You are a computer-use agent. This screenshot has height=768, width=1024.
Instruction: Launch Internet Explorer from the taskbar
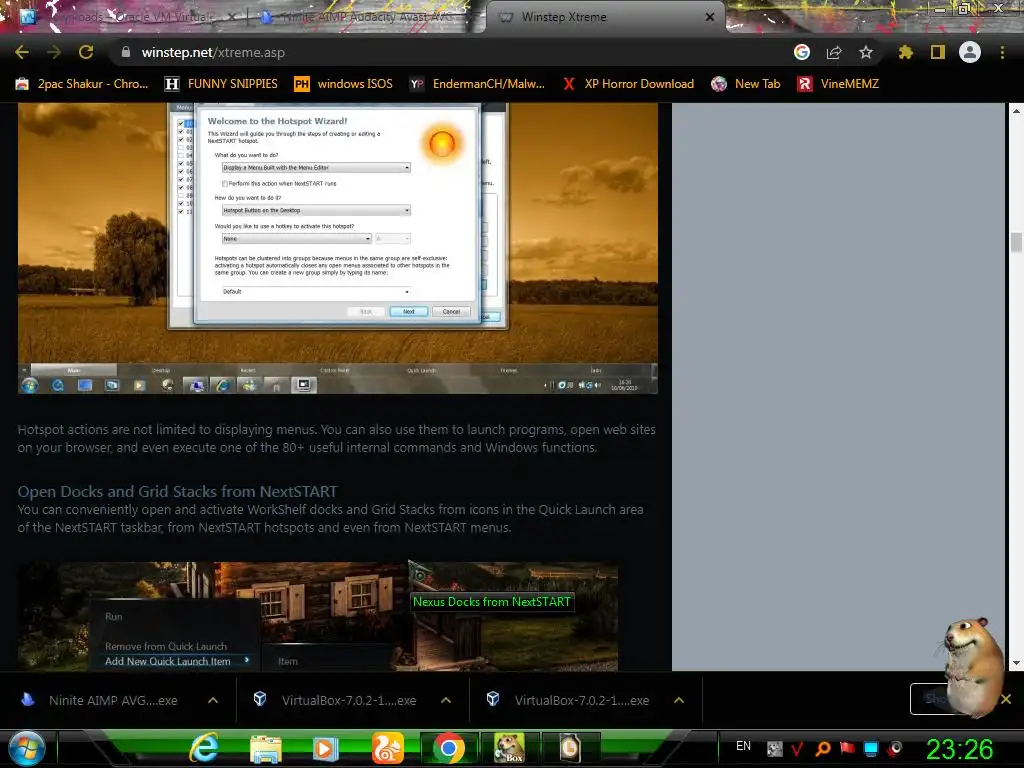204,748
